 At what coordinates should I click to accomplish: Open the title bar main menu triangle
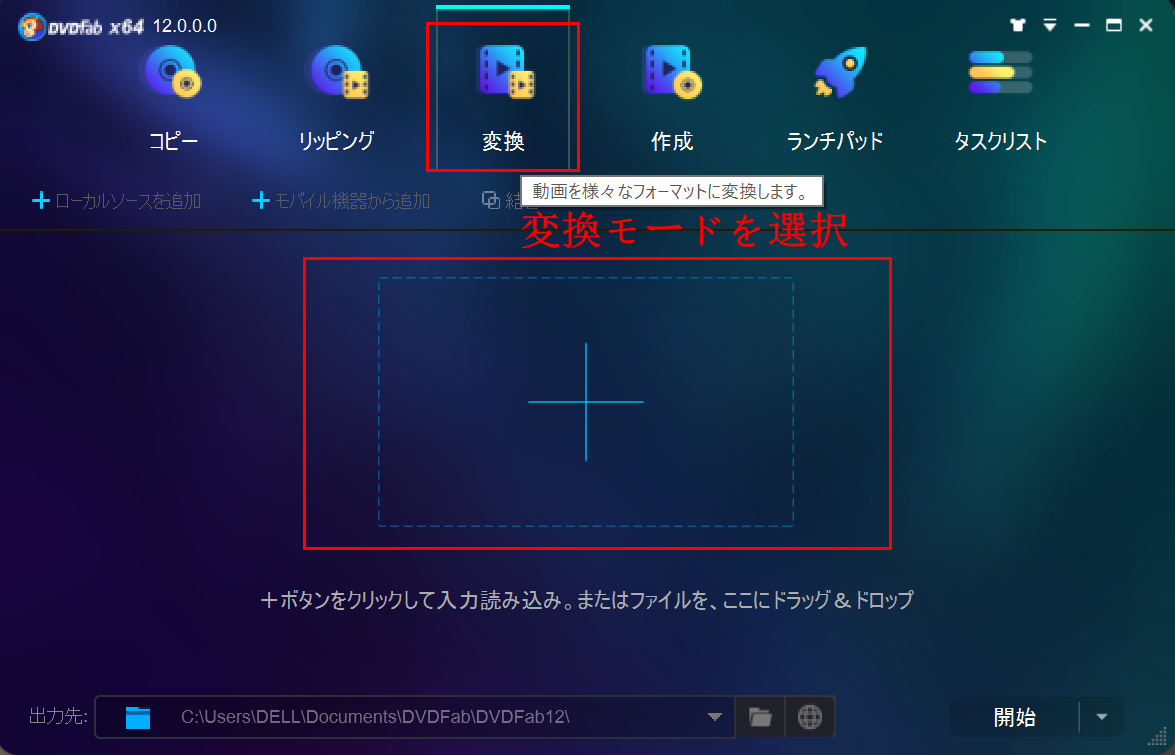1050,25
